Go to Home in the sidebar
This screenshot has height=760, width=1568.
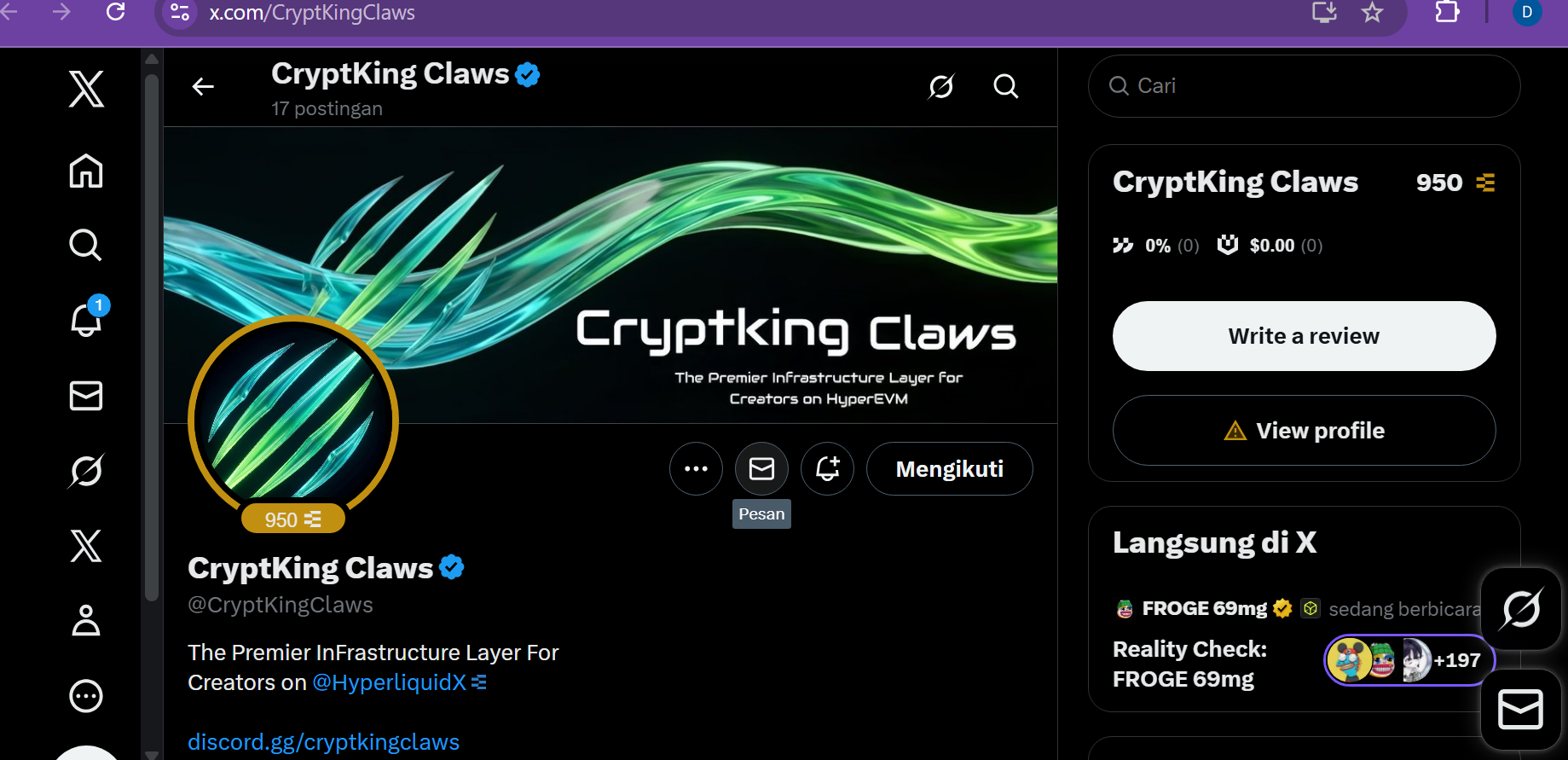[86, 171]
